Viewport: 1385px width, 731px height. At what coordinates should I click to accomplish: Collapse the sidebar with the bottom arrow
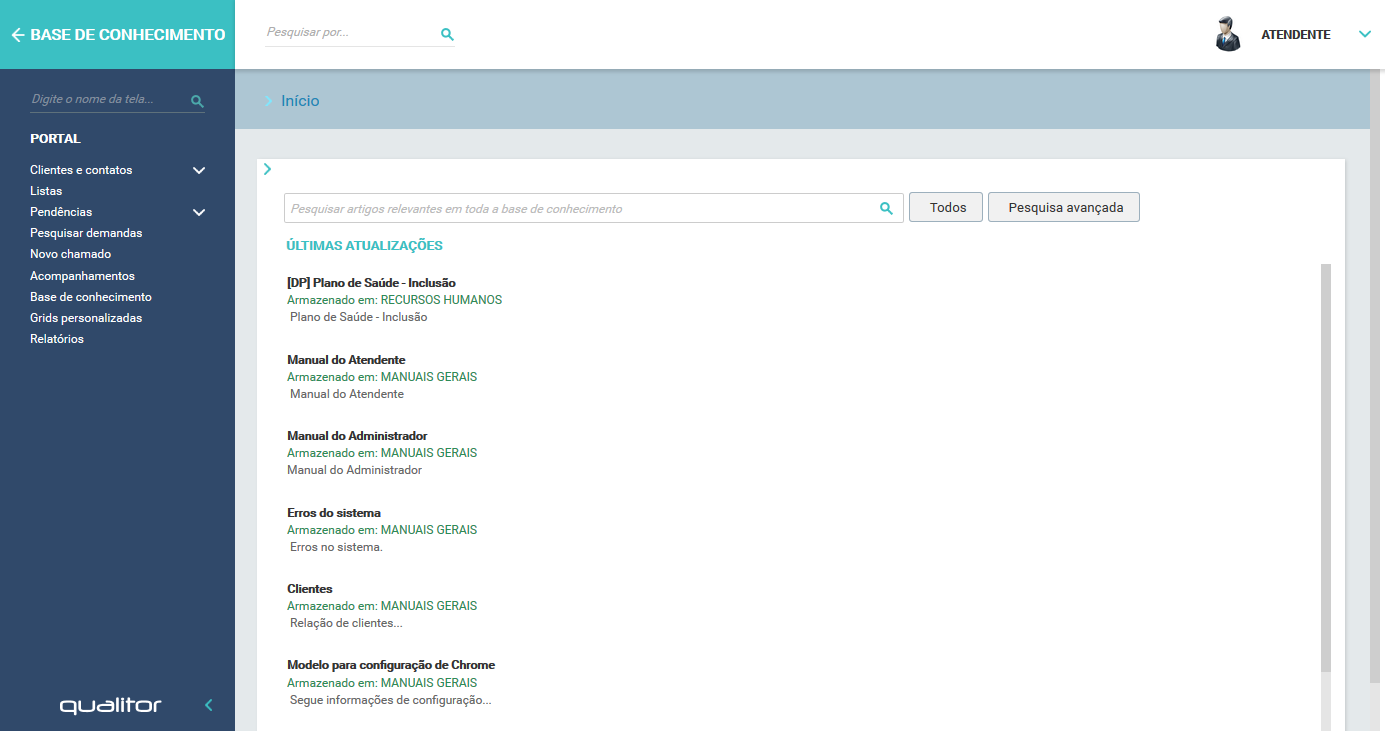[x=209, y=705]
